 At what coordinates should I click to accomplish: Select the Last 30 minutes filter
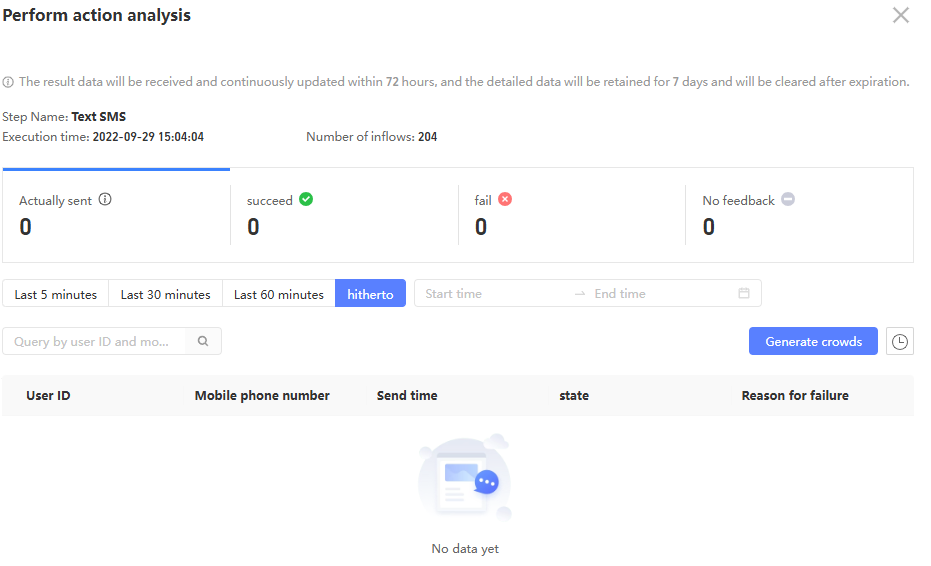click(x=165, y=294)
